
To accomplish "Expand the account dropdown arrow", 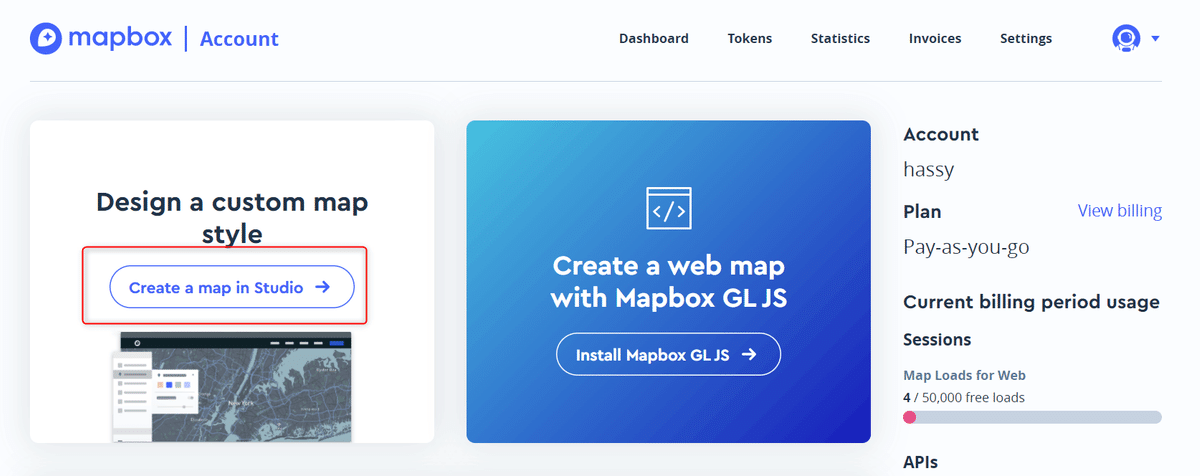I will pyautogui.click(x=1155, y=38).
